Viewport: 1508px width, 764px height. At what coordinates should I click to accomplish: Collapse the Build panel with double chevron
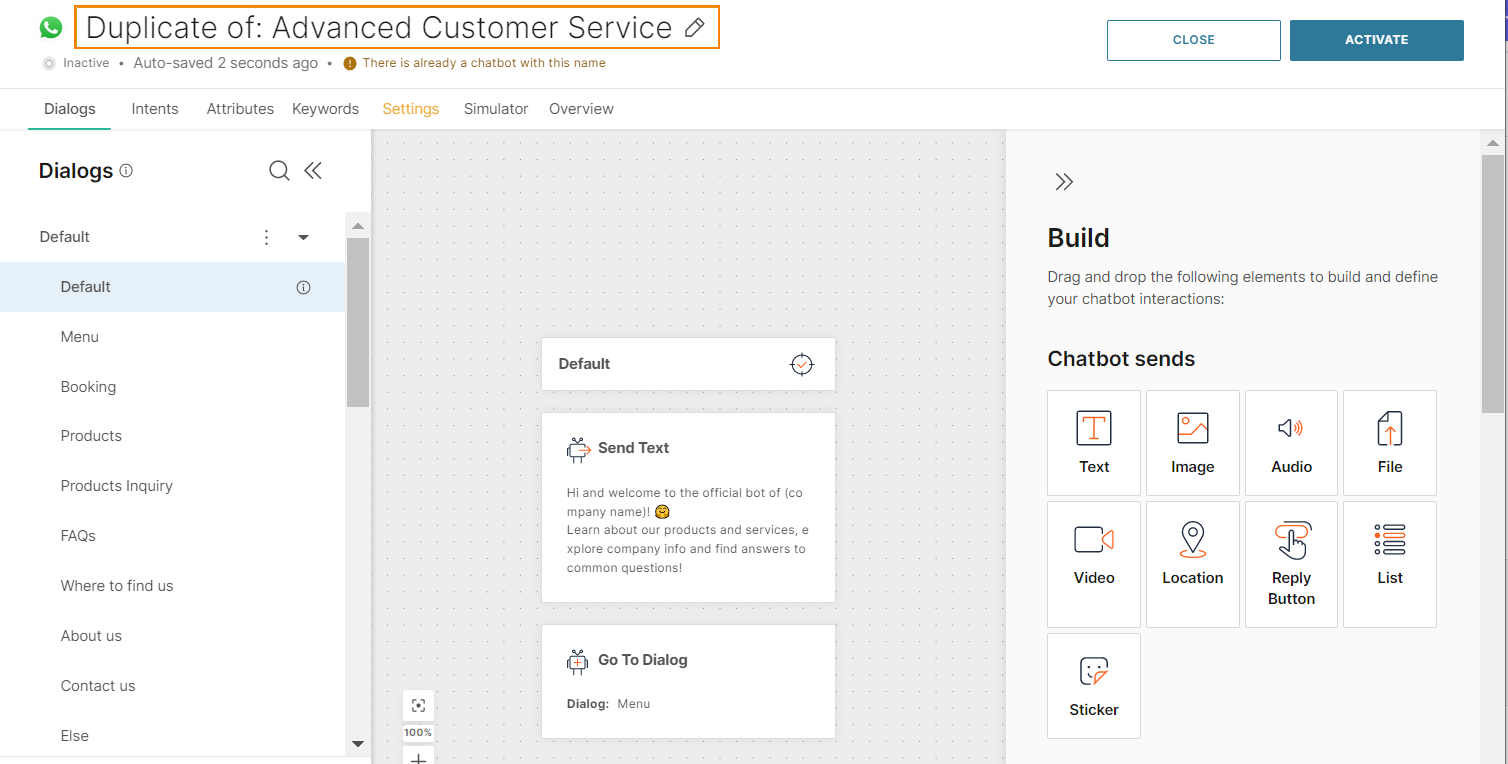[x=1063, y=181]
